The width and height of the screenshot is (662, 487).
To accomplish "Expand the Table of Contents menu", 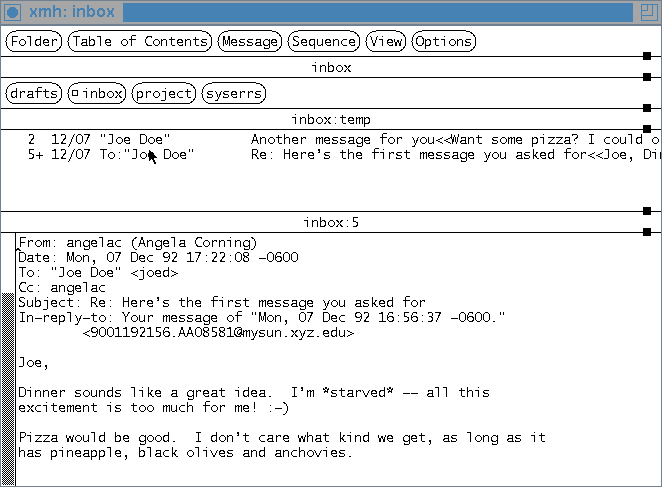I will (x=140, y=41).
